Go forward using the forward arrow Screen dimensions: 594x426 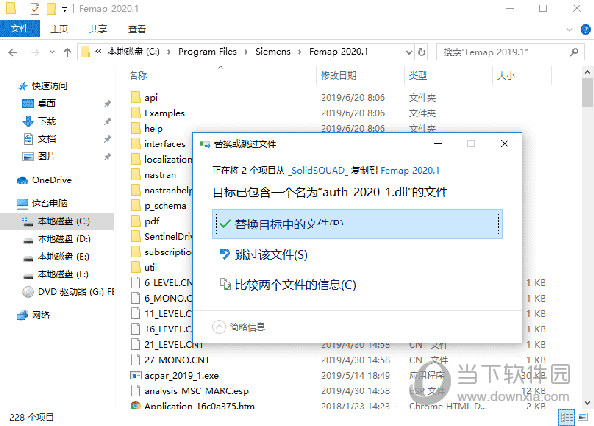tap(35, 52)
